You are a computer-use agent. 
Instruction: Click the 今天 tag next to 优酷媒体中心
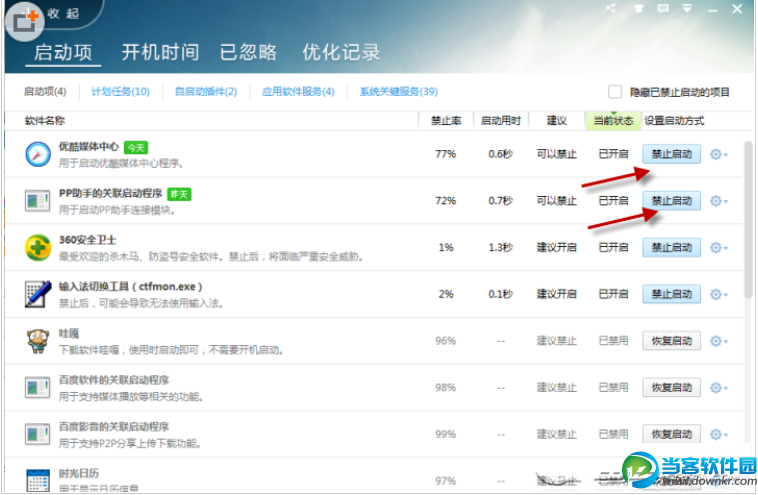pyautogui.click(x=136, y=147)
